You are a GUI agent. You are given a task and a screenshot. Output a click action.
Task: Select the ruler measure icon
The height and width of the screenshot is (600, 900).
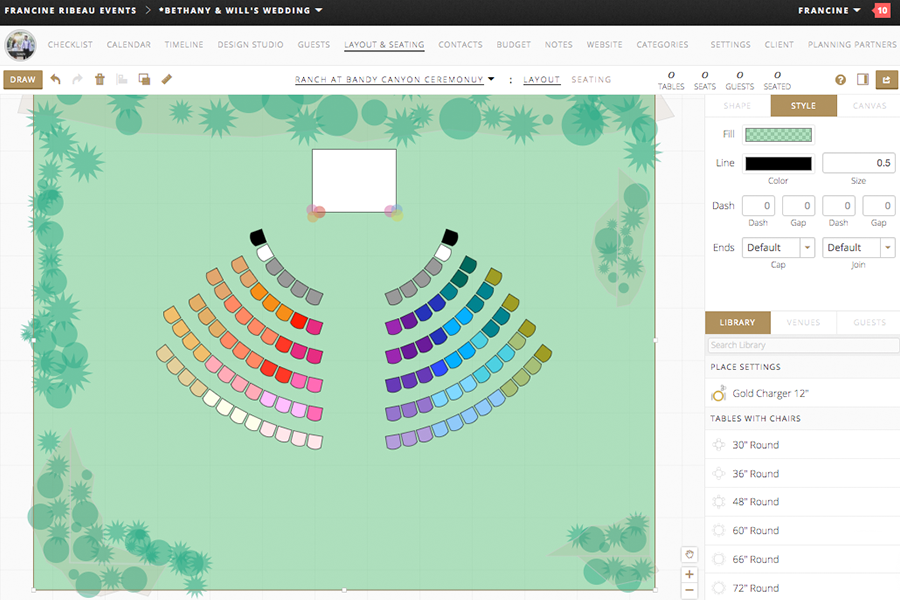pyautogui.click(x=166, y=78)
